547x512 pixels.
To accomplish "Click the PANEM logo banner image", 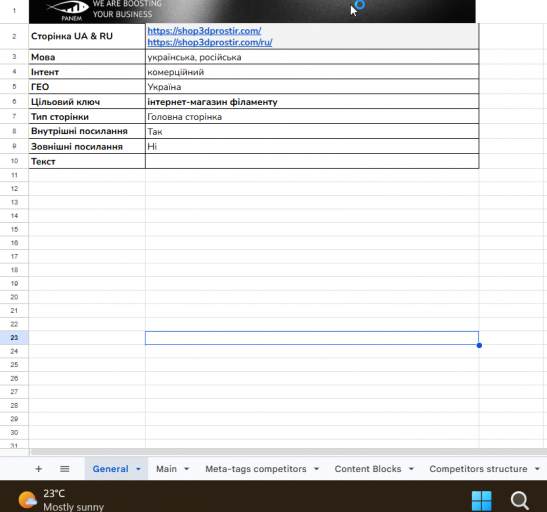I will pos(252,11).
